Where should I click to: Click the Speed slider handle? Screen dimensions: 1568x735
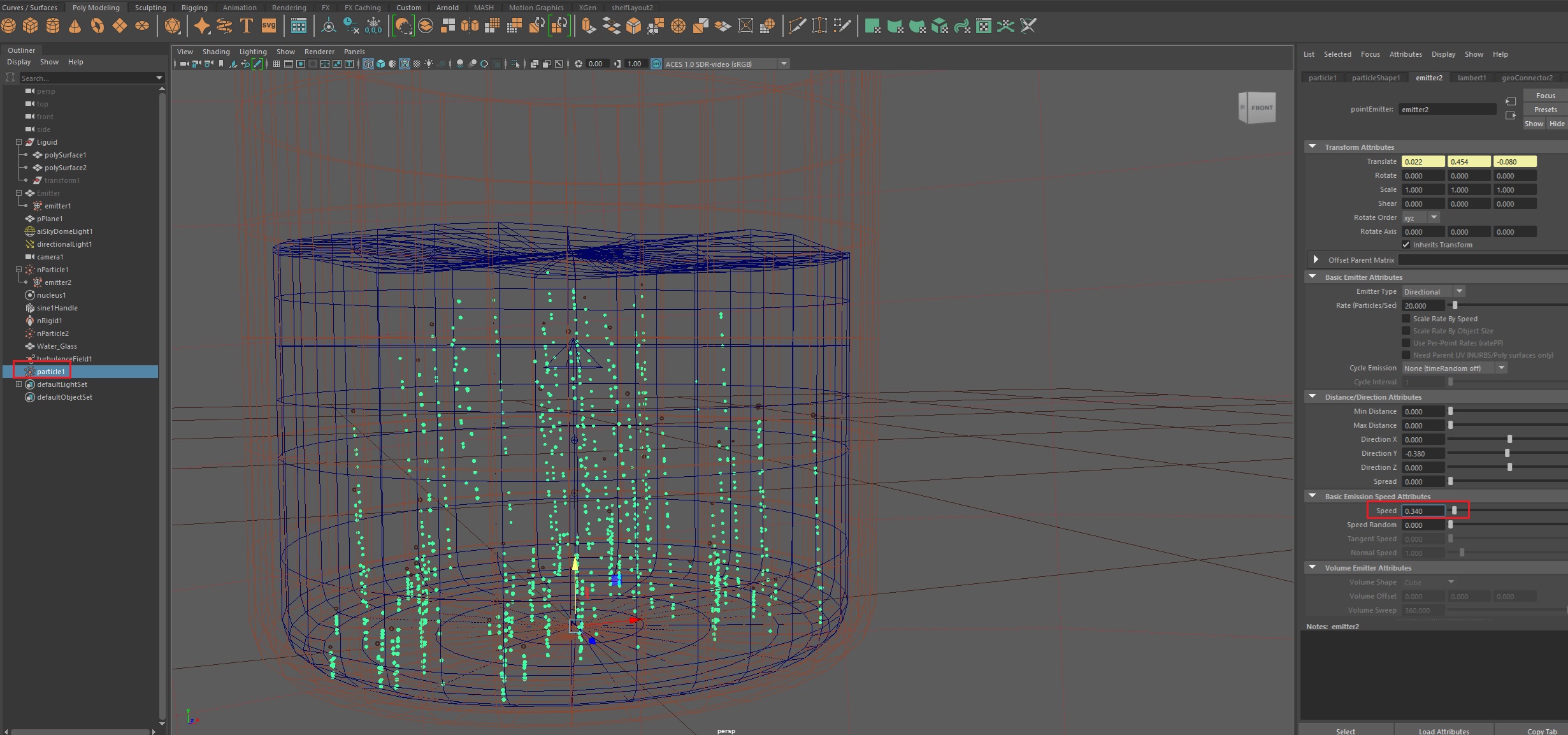coord(1455,511)
